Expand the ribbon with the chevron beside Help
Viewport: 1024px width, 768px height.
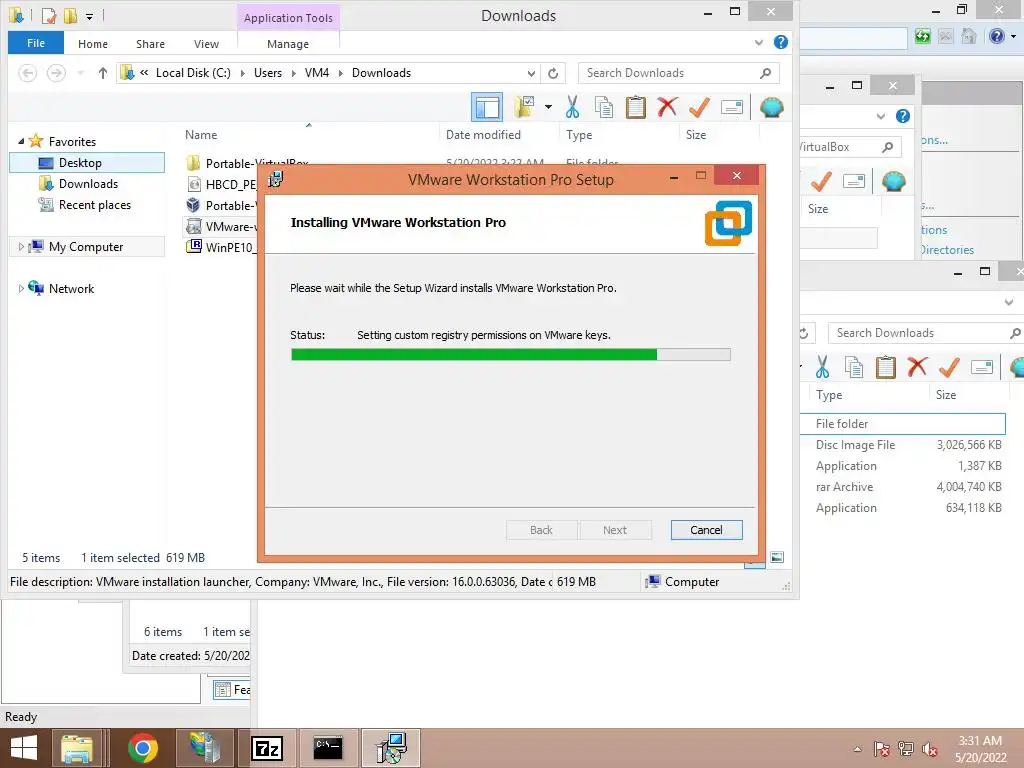pos(759,42)
